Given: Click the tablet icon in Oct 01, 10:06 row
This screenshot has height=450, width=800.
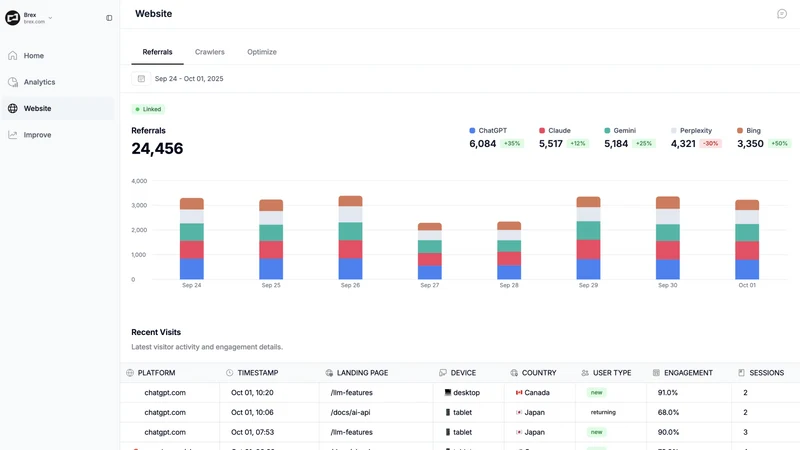Looking at the screenshot, I should [448, 412].
